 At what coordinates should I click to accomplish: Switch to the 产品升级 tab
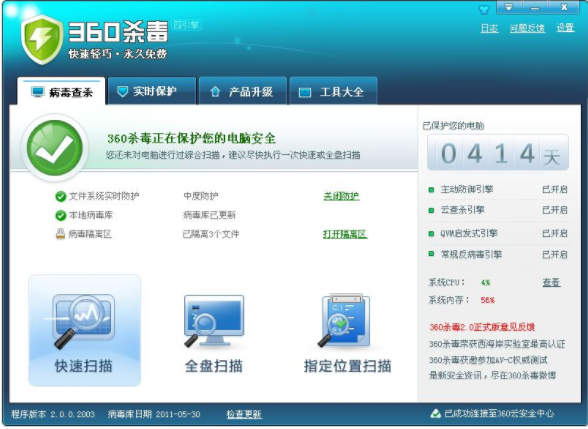243,91
